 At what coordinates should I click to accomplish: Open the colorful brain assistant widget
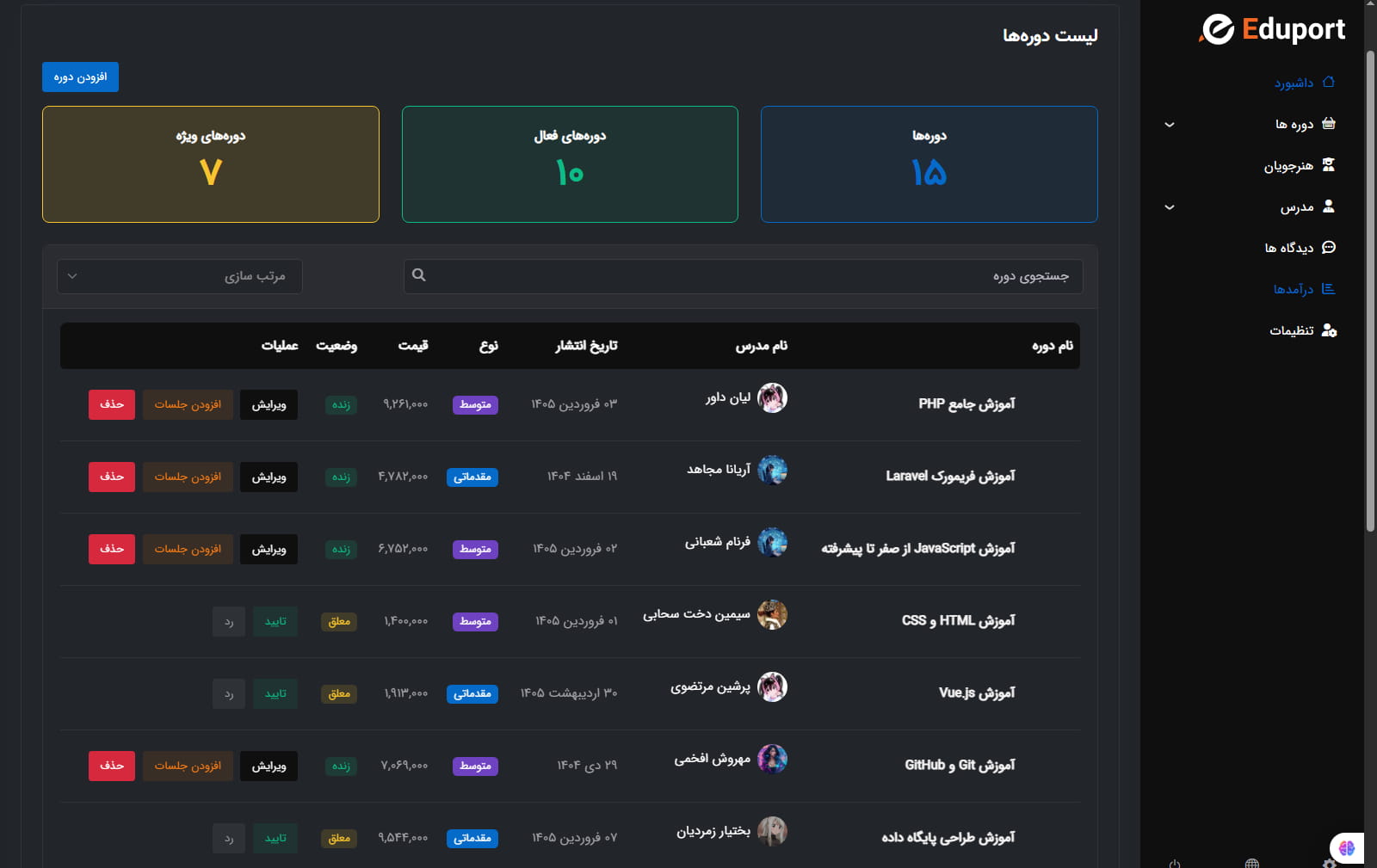click(x=1347, y=848)
